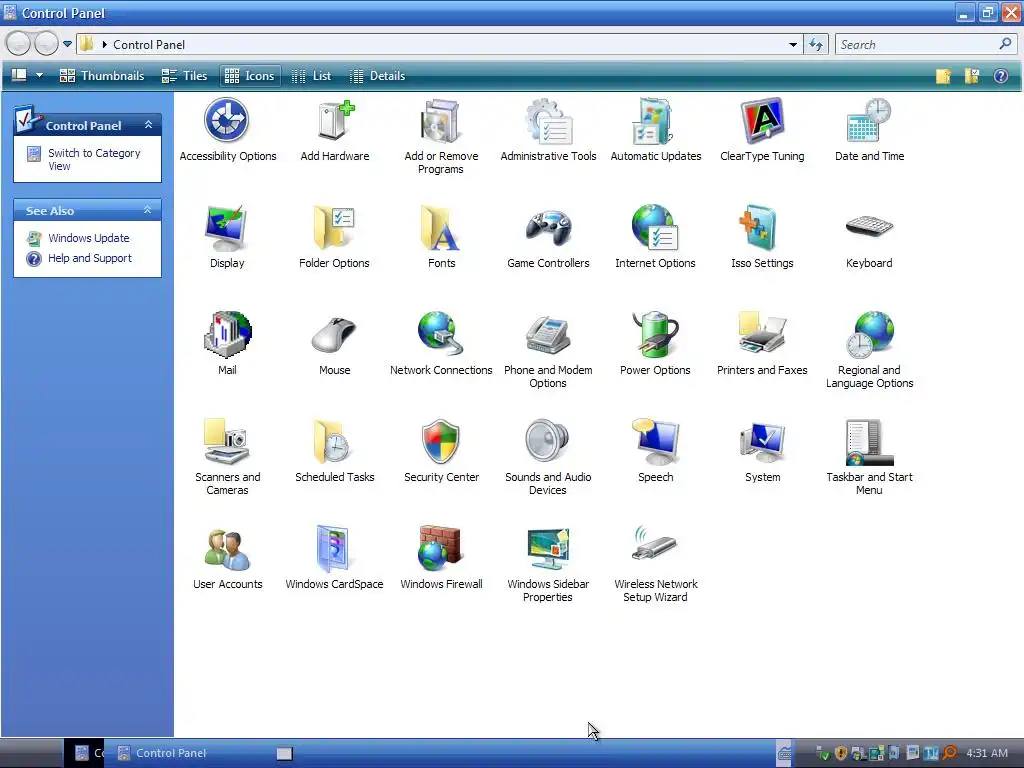Open the Display settings icon

[x=227, y=236]
